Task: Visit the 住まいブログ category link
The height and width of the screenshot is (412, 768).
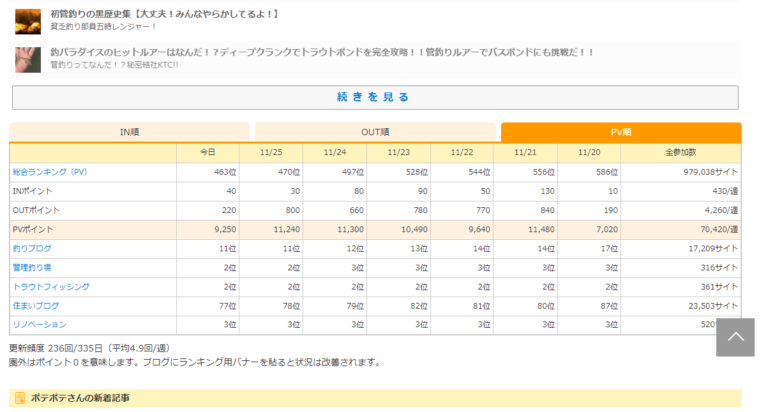Action: point(36,305)
